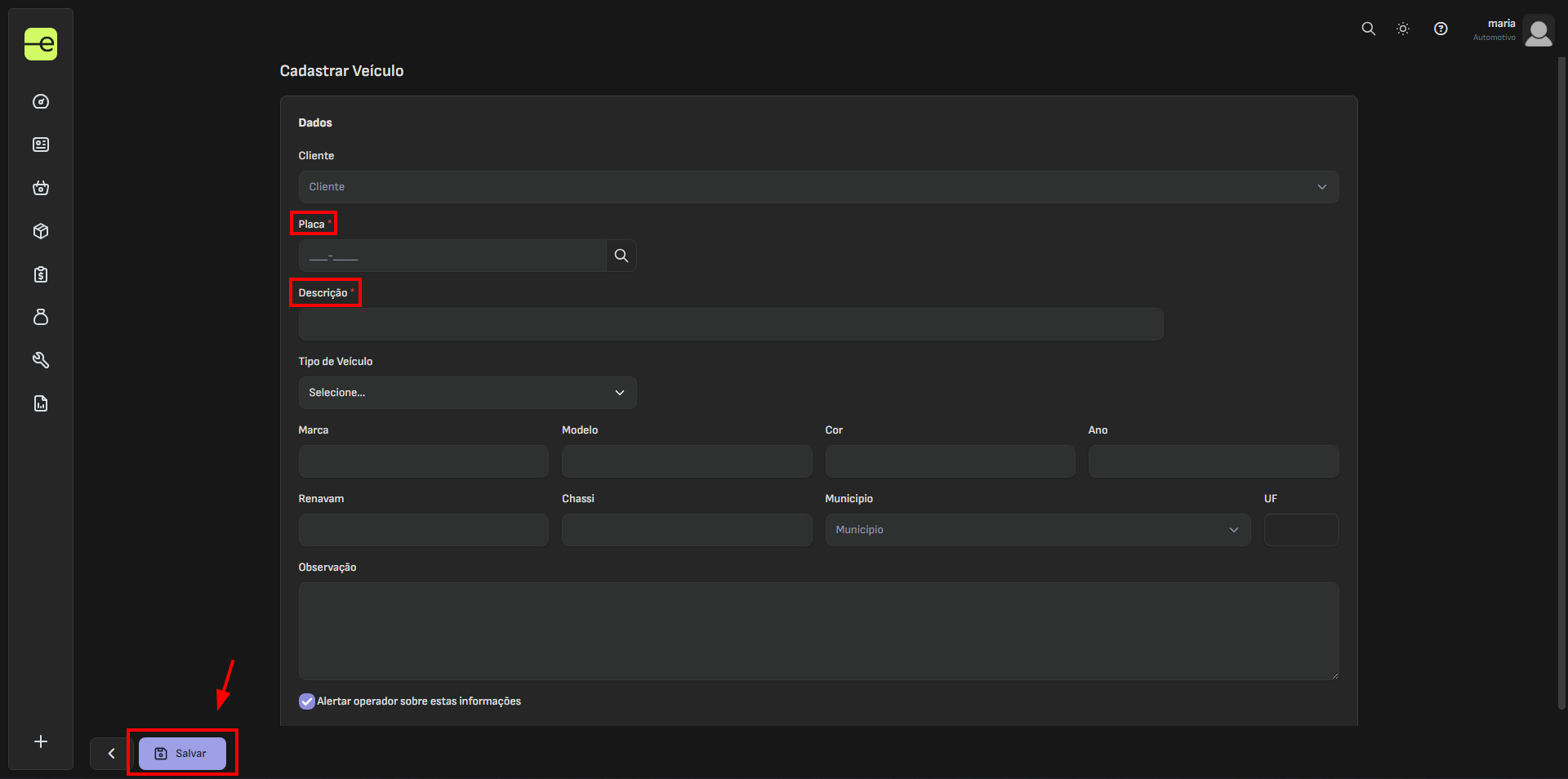Open the clipboard dollar icon in sidebar

41,274
